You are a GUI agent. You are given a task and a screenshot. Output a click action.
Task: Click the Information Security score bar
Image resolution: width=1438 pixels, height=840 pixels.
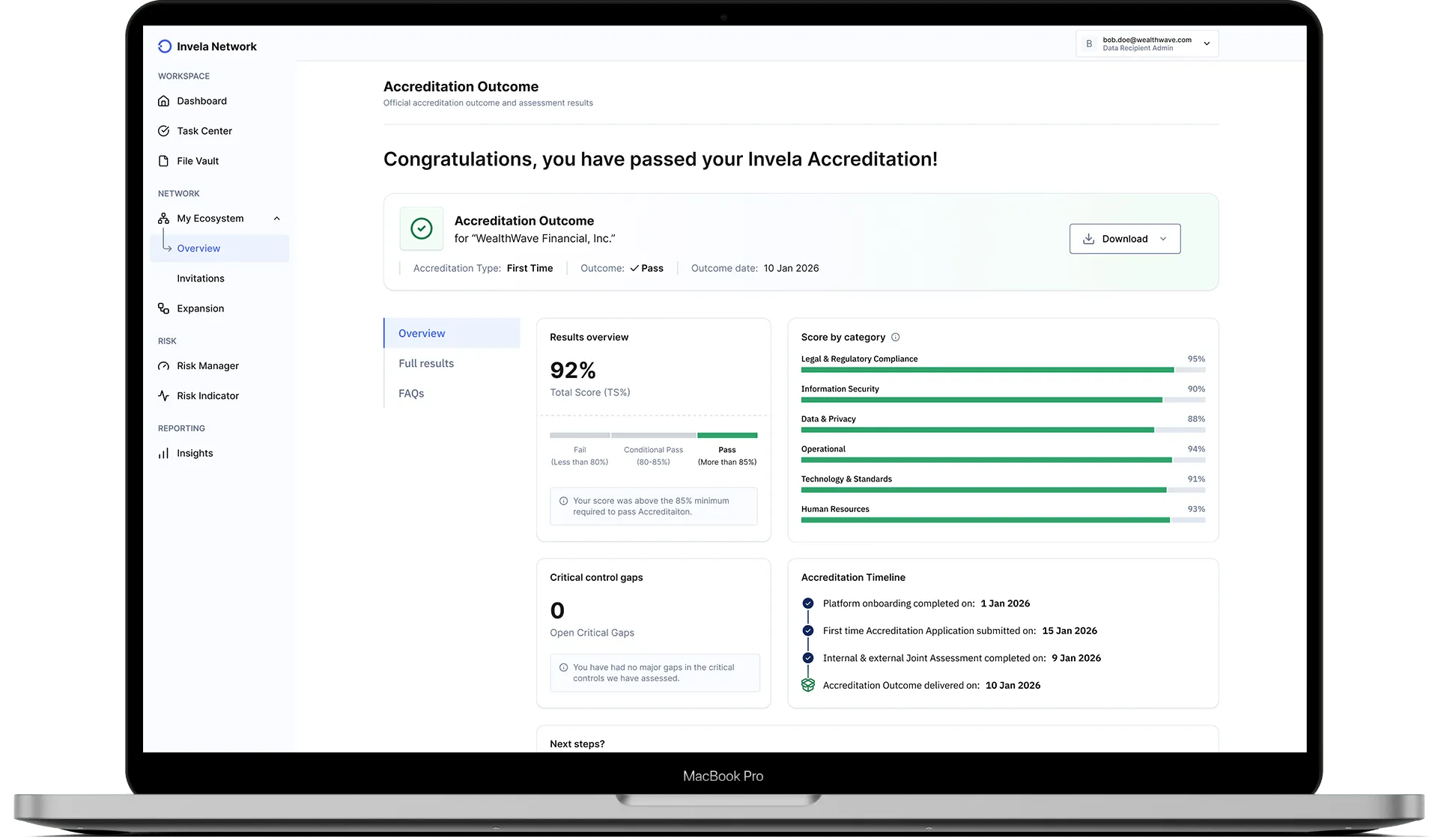tap(1003, 400)
